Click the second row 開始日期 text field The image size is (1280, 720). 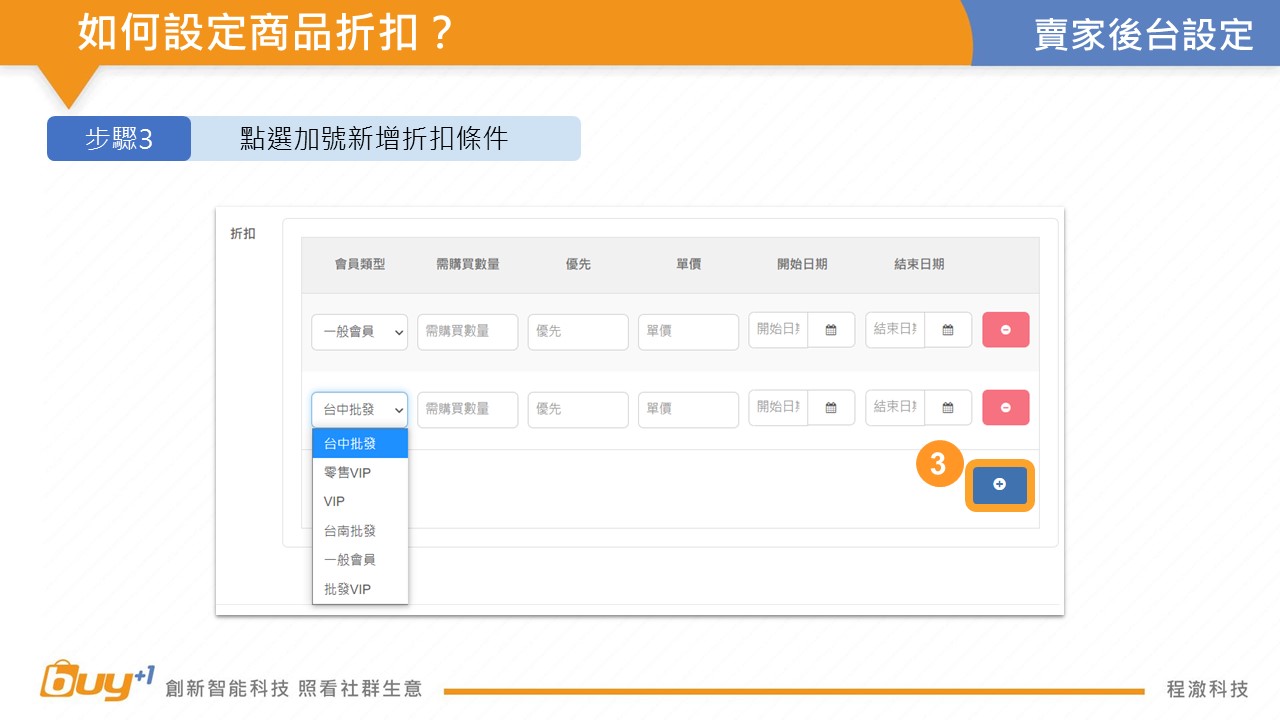click(x=778, y=408)
